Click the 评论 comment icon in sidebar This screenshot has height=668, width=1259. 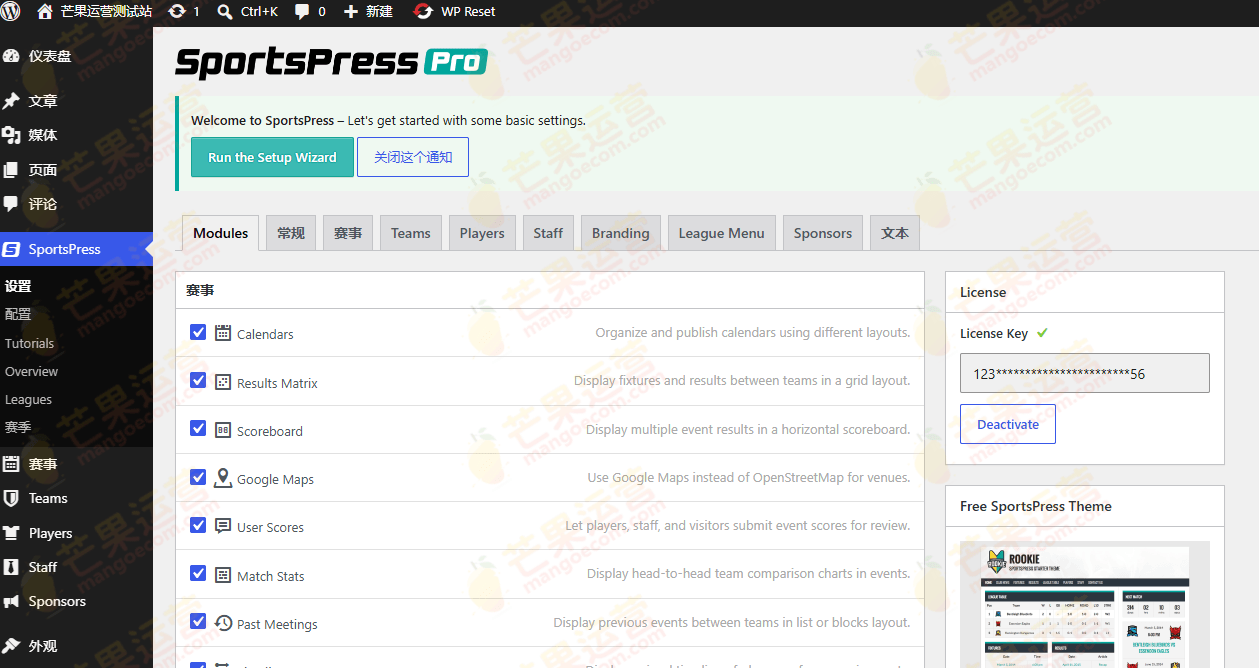(11, 204)
